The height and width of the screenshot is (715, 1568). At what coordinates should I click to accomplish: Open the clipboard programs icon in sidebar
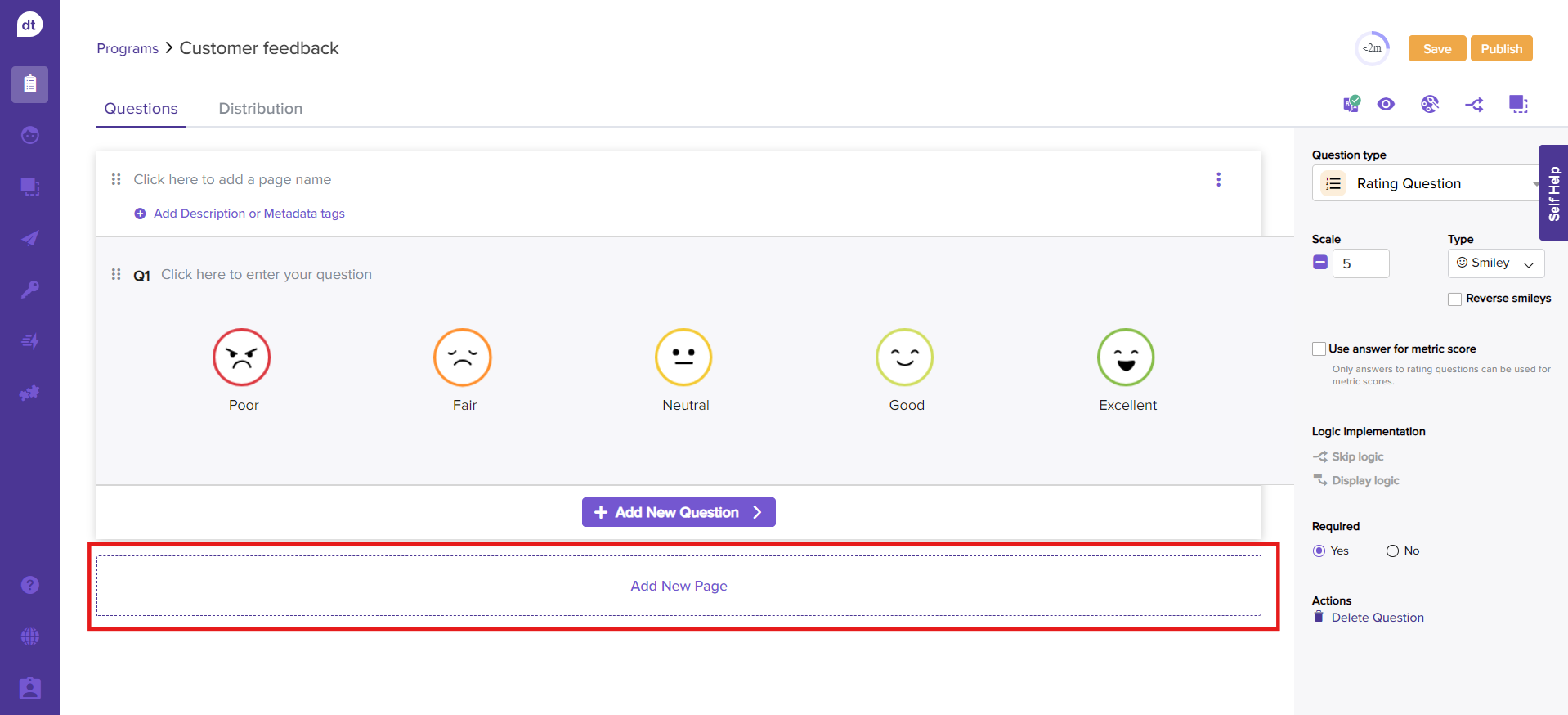point(30,84)
